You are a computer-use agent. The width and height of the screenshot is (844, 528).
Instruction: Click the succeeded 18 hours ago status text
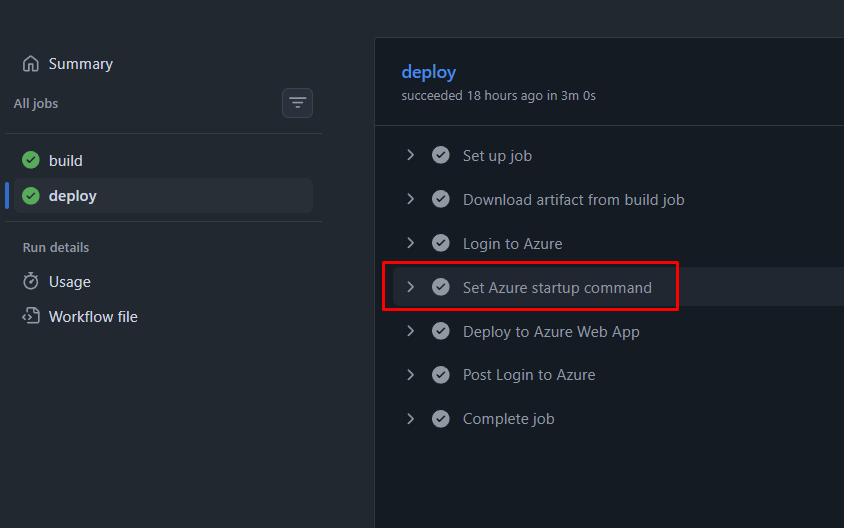pos(498,95)
